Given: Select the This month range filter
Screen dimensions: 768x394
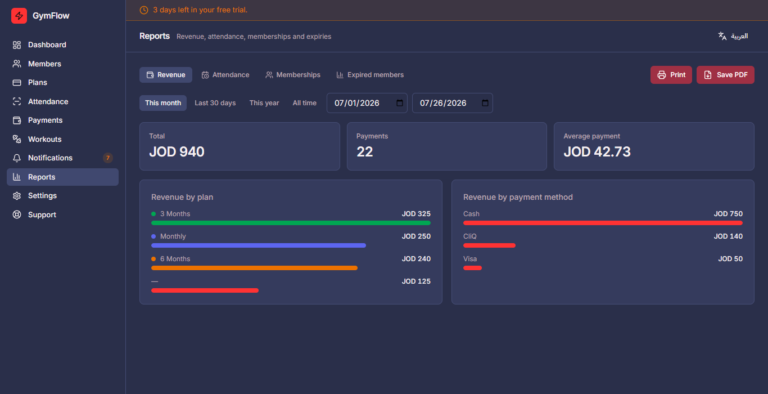Looking at the screenshot, I should click(x=163, y=103).
